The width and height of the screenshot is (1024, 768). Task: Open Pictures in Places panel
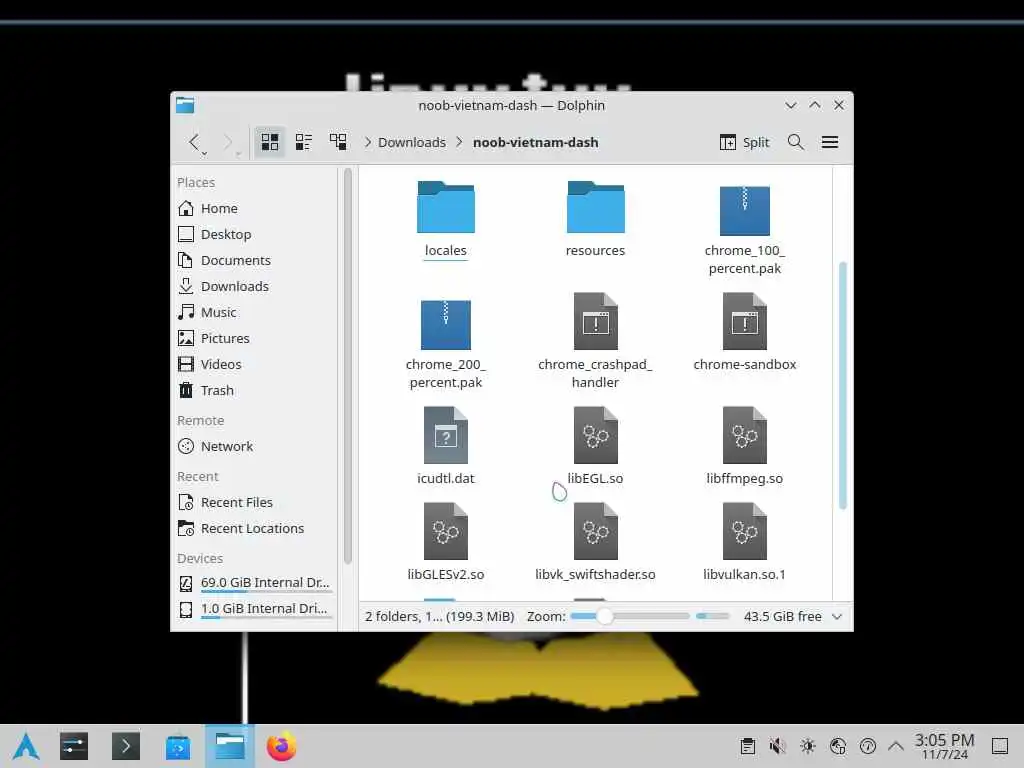pos(255,338)
